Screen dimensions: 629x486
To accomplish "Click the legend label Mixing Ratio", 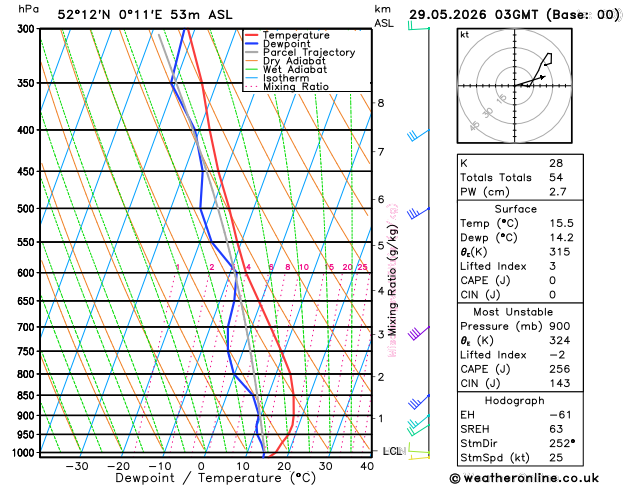I will point(296,87).
